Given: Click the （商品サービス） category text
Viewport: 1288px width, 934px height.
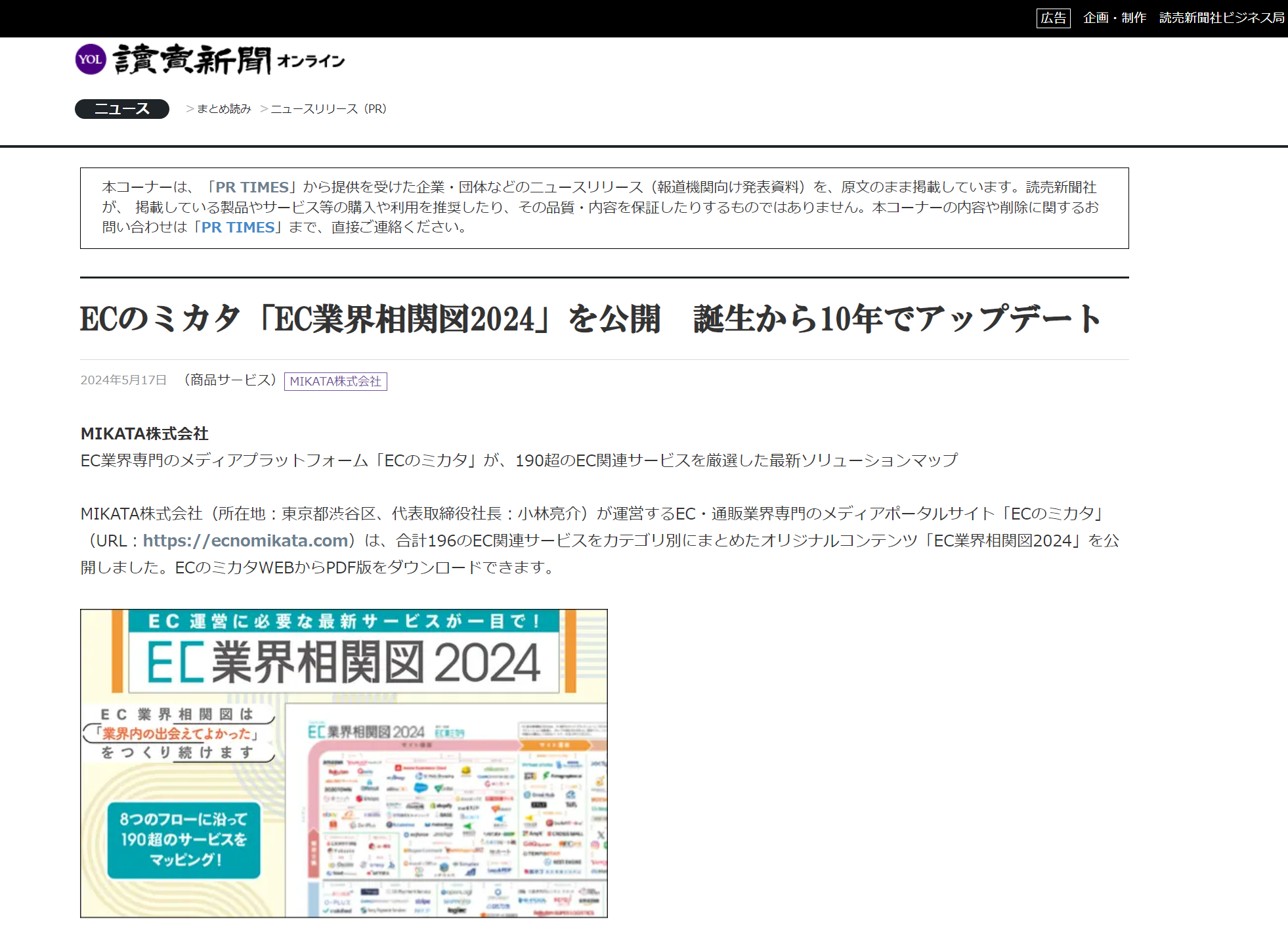Looking at the screenshot, I should (230, 380).
